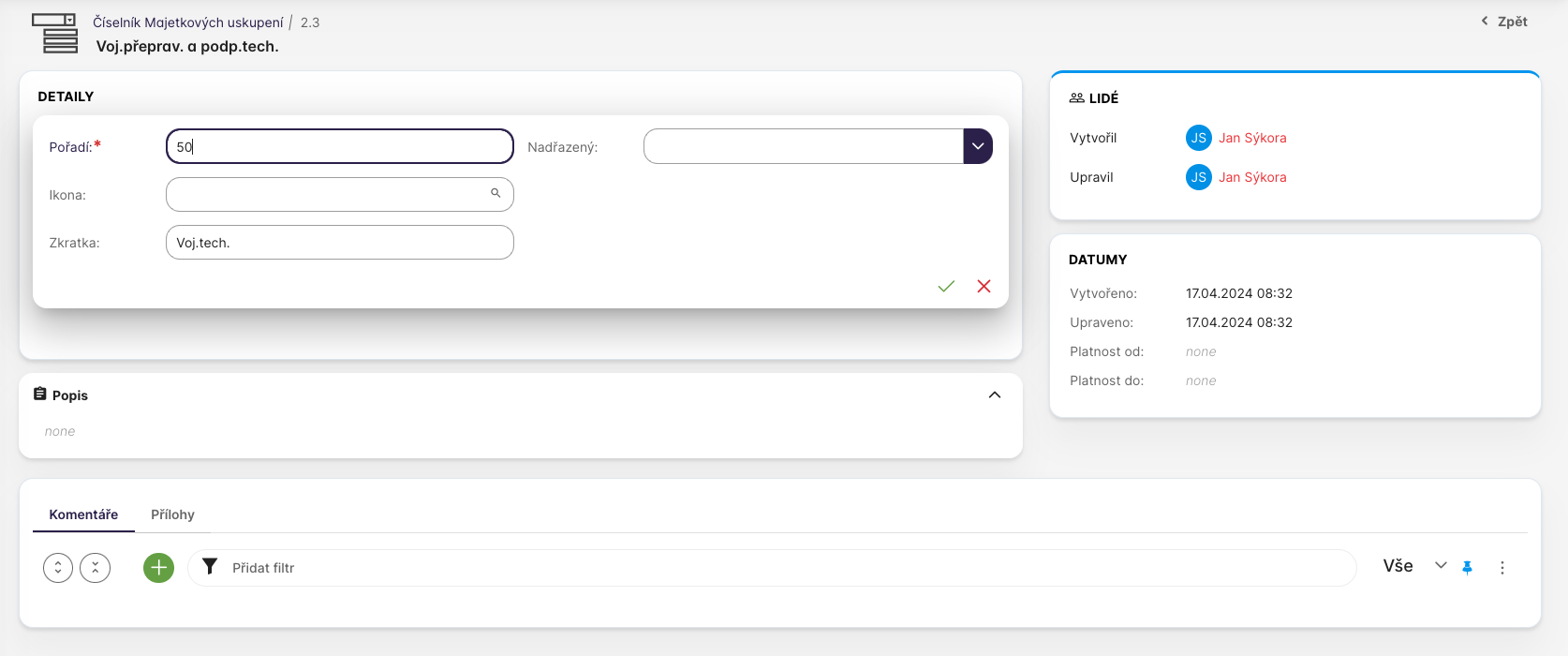Click the green add comment plus button
The width and height of the screenshot is (1568, 656).
point(158,568)
